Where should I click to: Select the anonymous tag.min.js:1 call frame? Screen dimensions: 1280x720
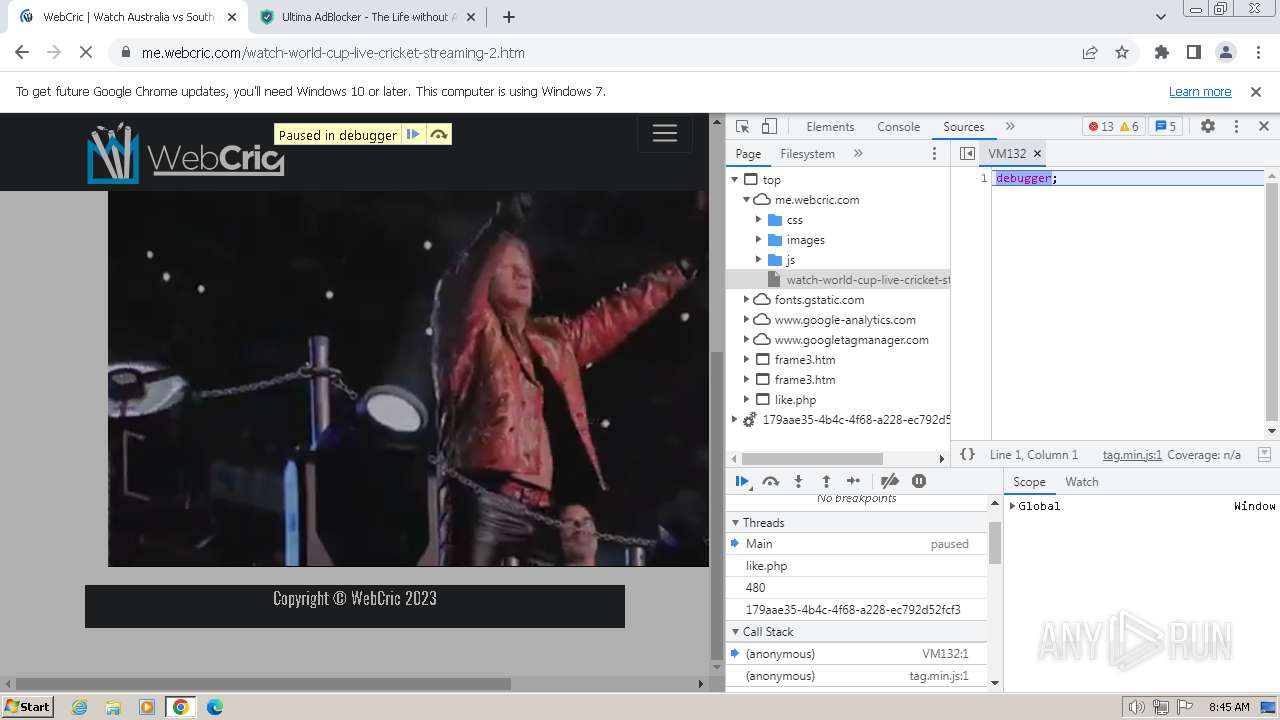(x=856, y=676)
